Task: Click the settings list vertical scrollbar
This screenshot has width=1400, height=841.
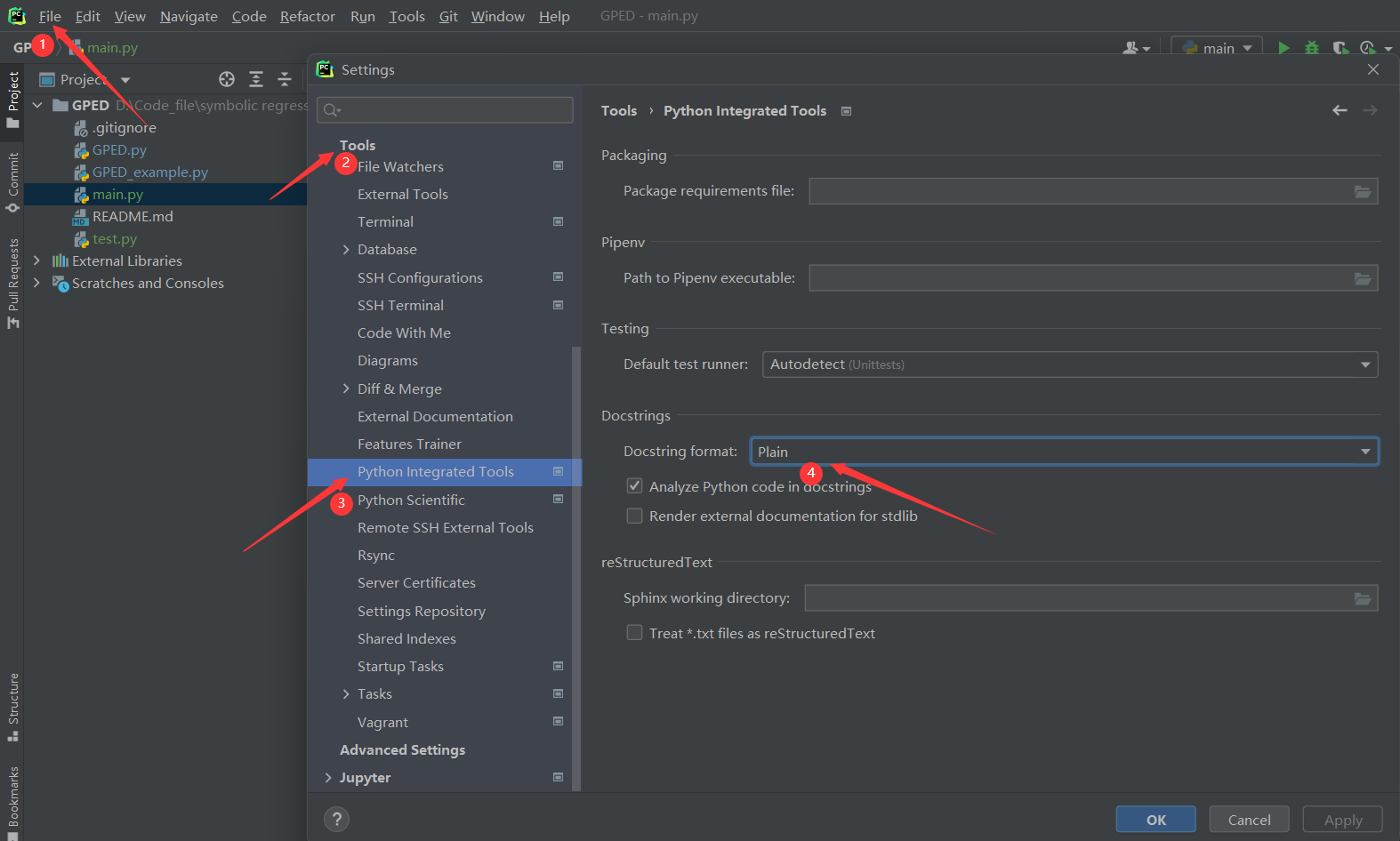Action: [x=576, y=569]
